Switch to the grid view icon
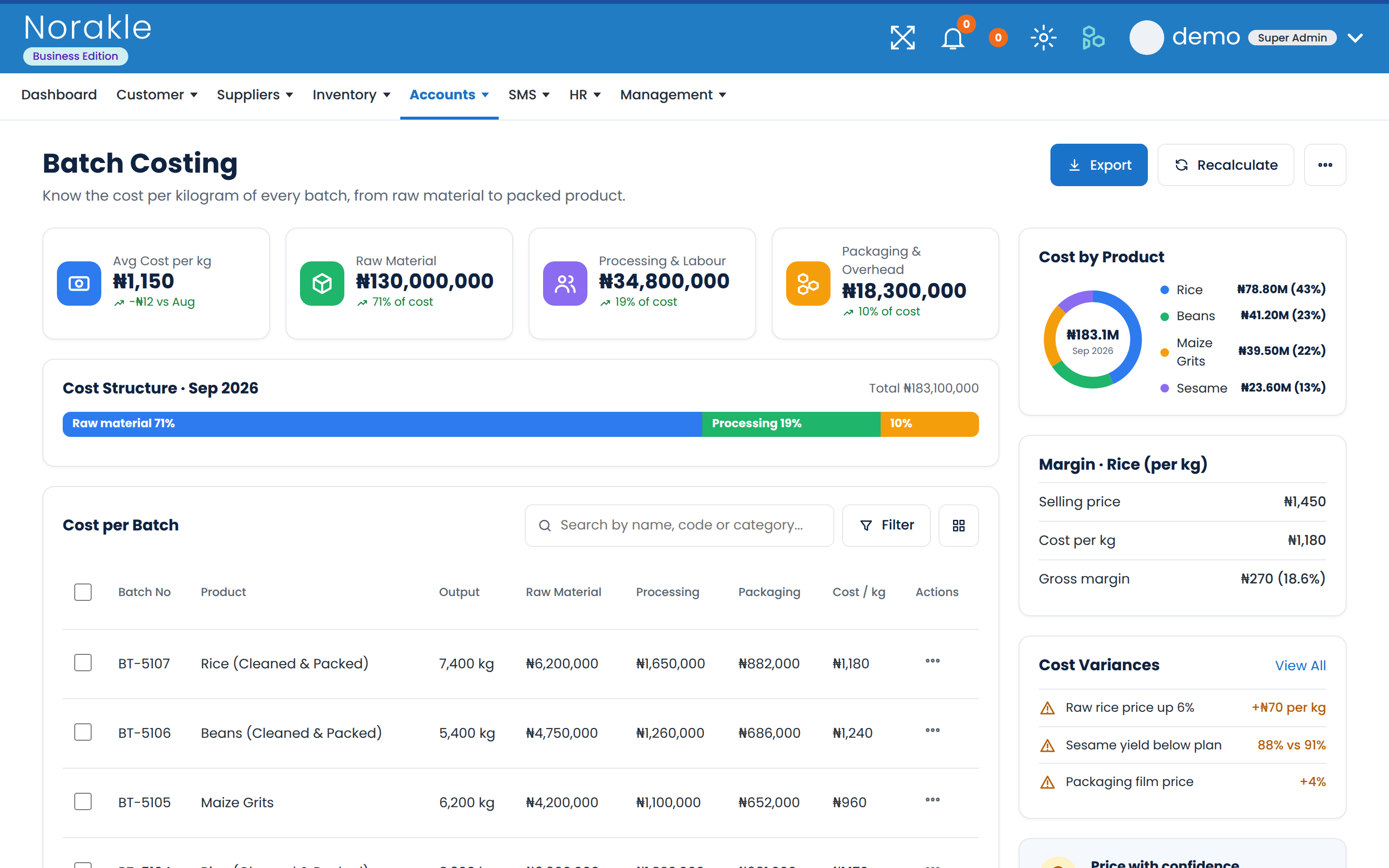 [x=958, y=525]
